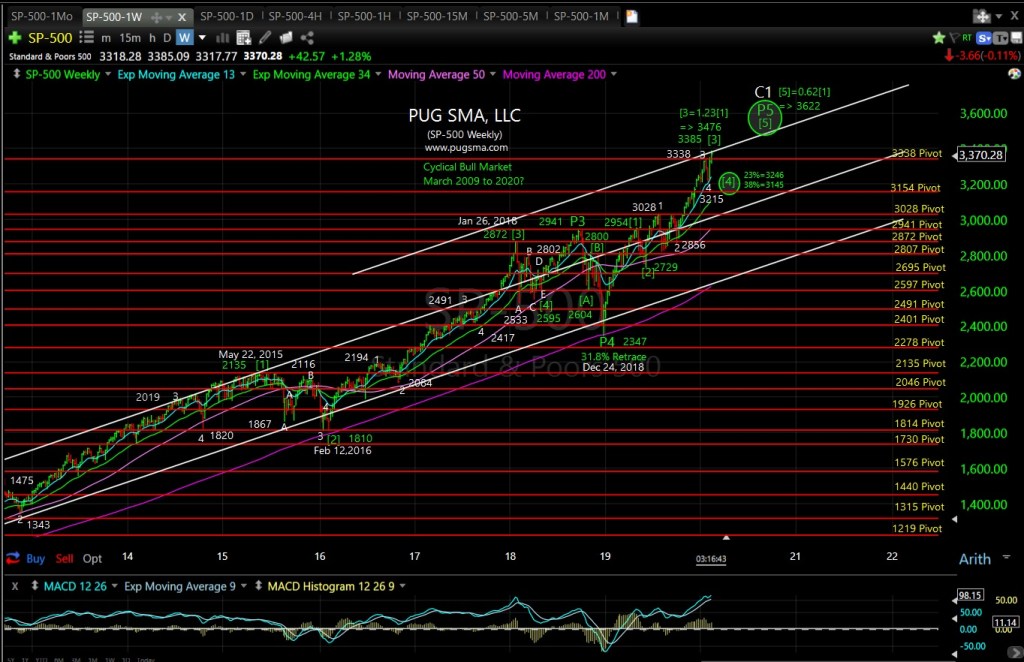The height and width of the screenshot is (662, 1024).
Task: Select the pencil drawing tools icon
Action: pyautogui.click(x=264, y=38)
